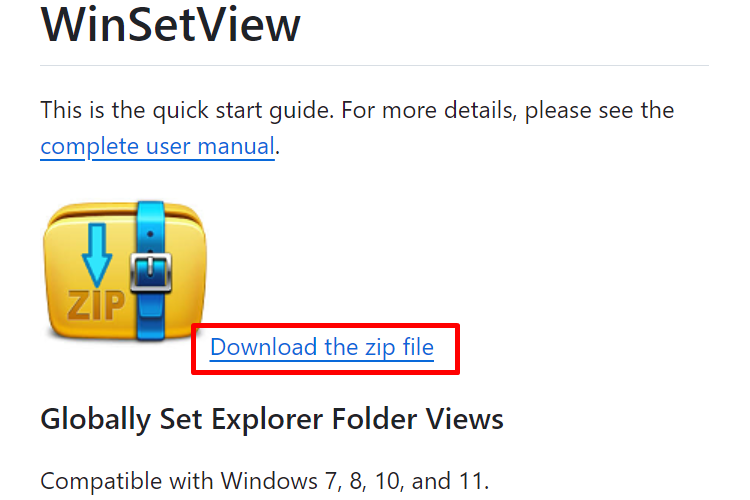
Task: Click the yellow ZIP archive image
Action: click(125, 271)
